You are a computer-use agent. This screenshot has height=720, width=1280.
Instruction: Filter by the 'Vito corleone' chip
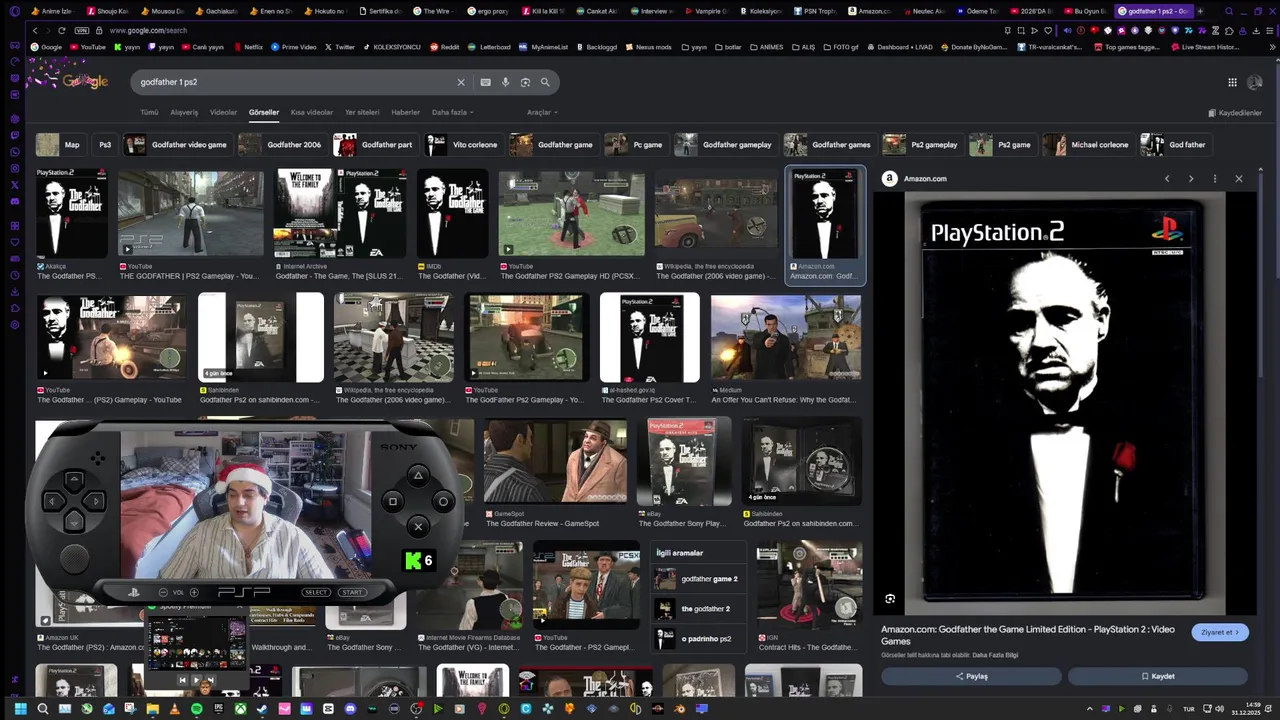[464, 145]
